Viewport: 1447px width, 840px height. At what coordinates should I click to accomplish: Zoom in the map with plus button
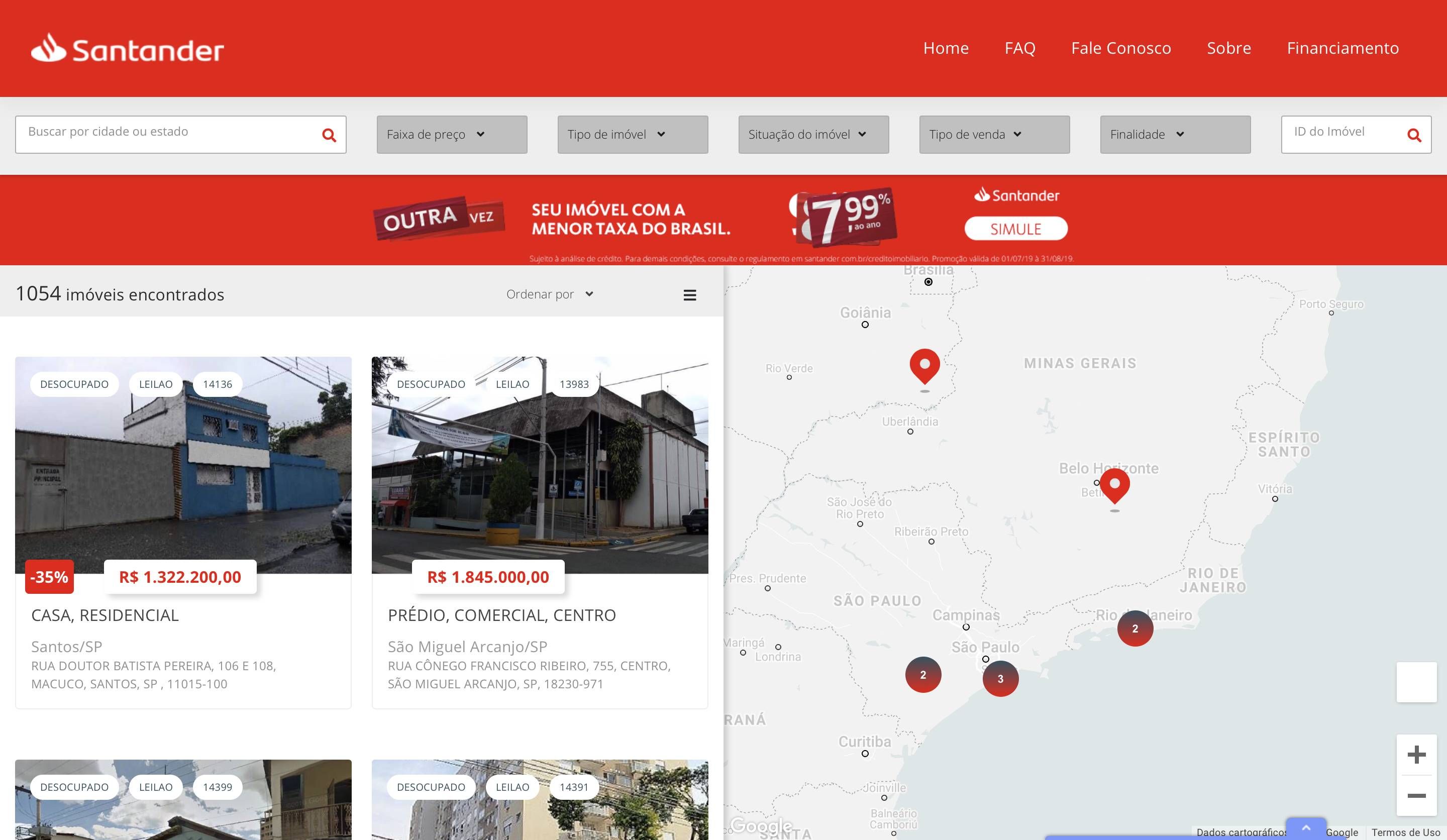(x=1416, y=755)
